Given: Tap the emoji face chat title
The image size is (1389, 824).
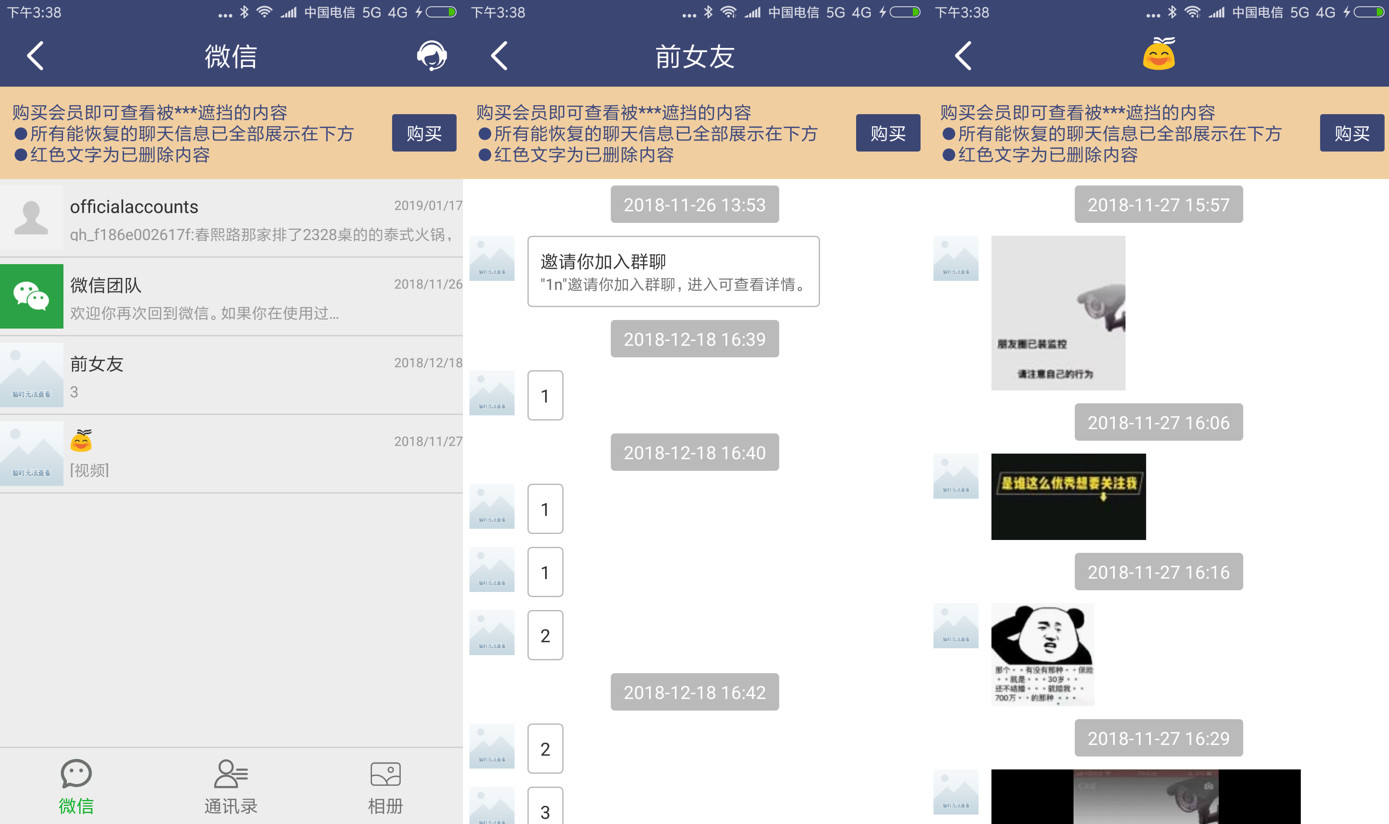Looking at the screenshot, I should click(1159, 55).
